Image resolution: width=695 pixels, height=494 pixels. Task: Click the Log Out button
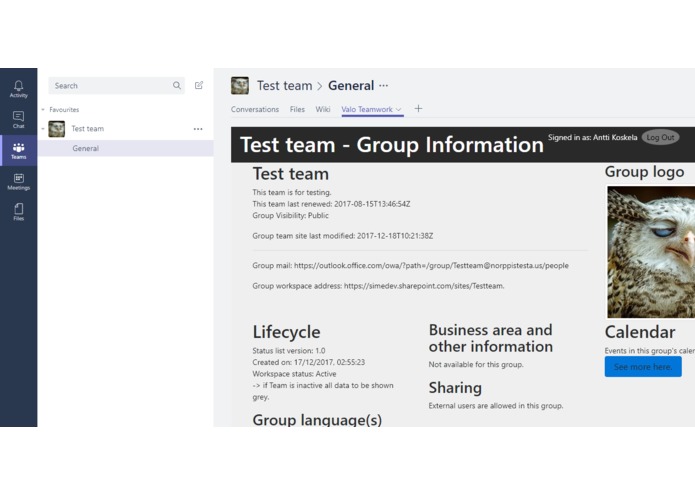(660, 137)
